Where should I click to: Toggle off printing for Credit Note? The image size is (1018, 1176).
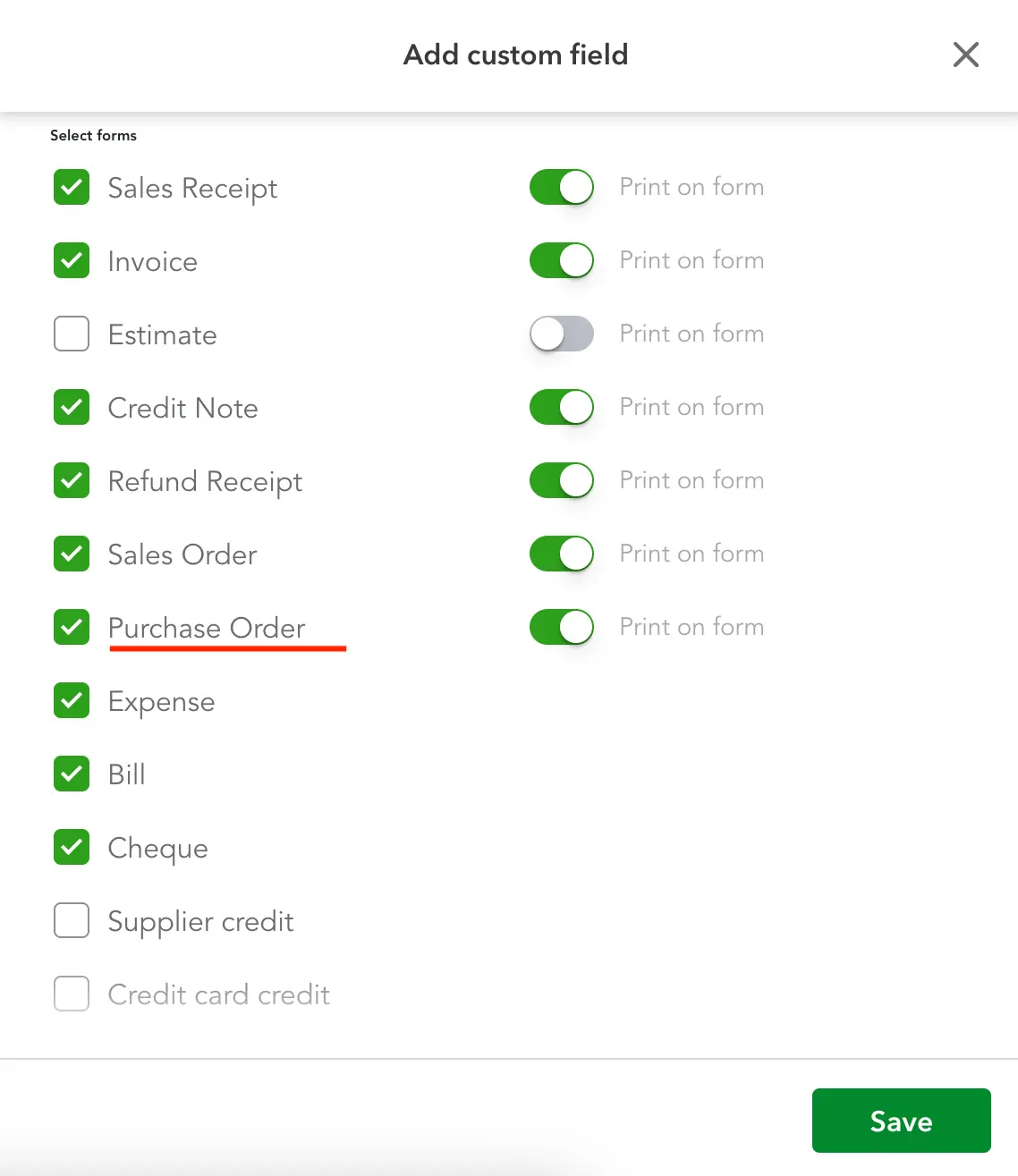[562, 407]
